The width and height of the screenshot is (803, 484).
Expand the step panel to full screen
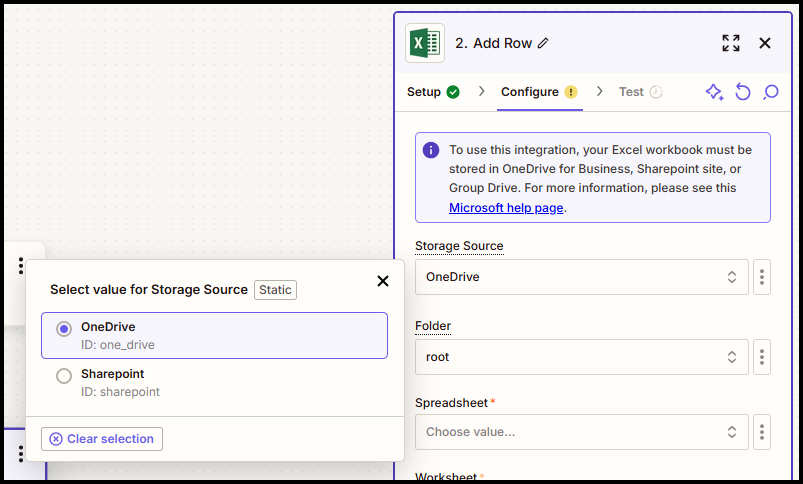(731, 43)
